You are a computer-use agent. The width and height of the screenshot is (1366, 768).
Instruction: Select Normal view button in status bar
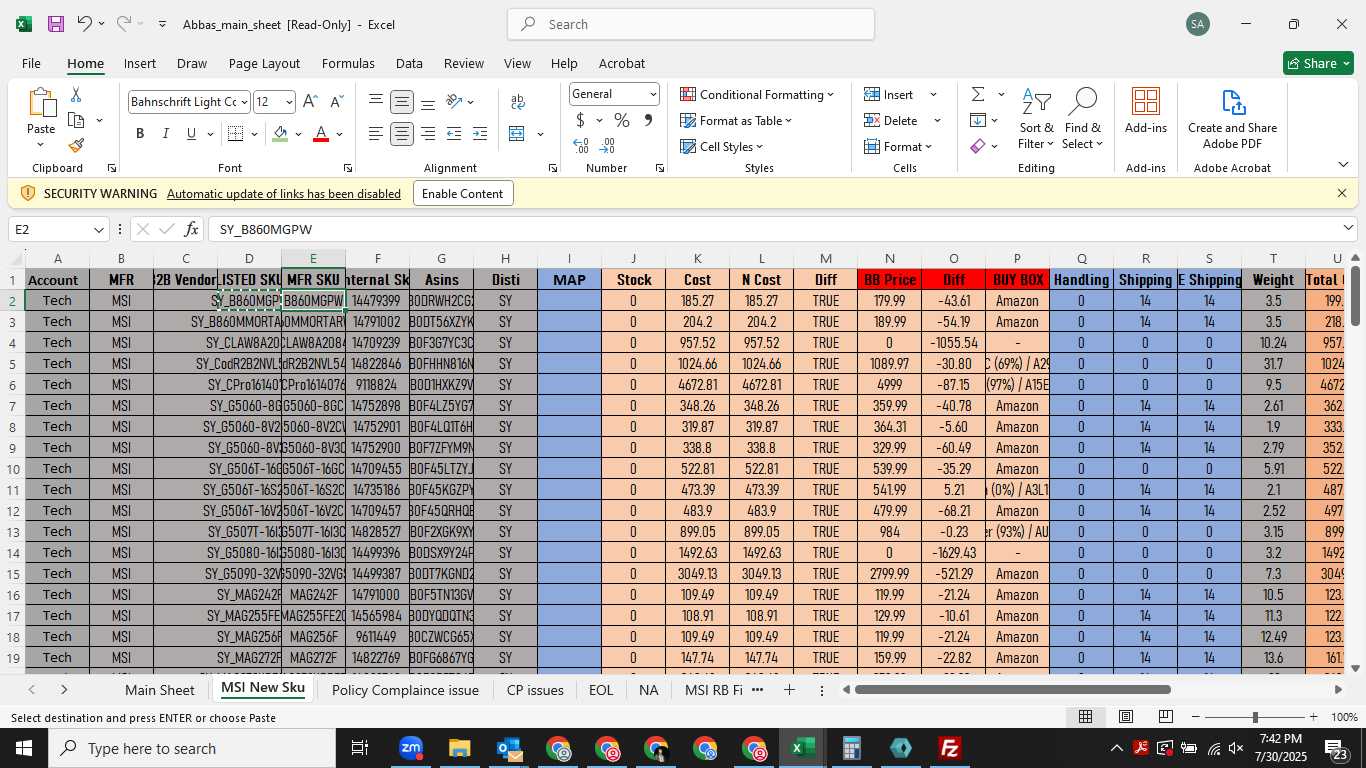1085,717
